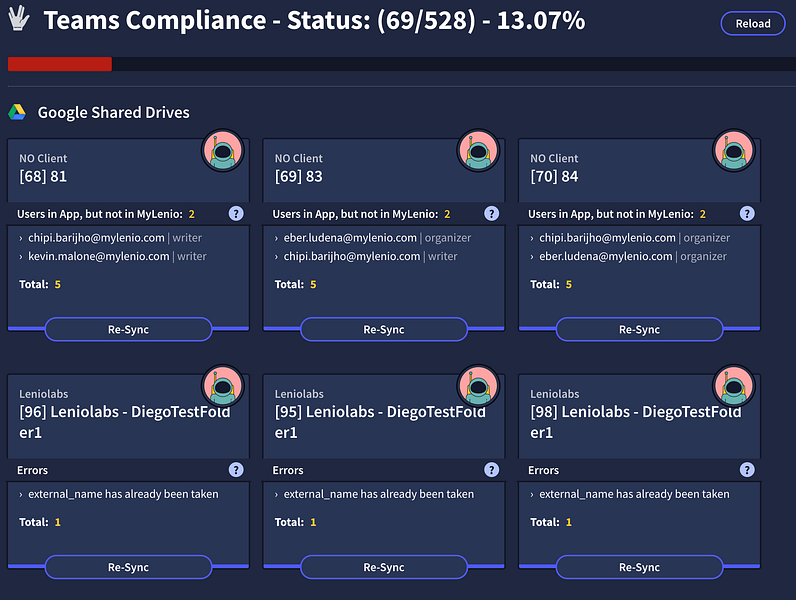Click the astronaut avatar on card [96] Leniolabs

pyautogui.click(x=223, y=386)
